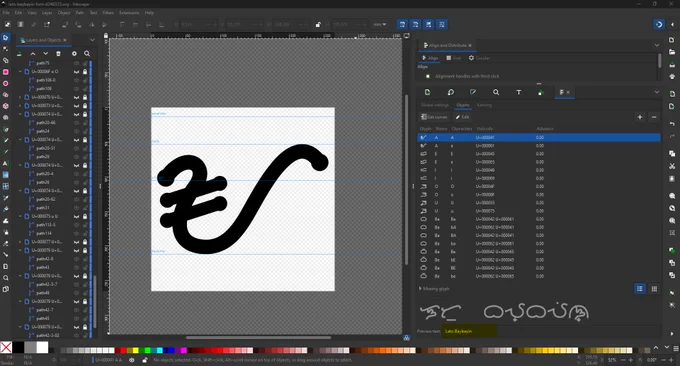This screenshot has height=366, width=680.
Task: Collapse the U+000075 u U layer
Action: pyautogui.click(x=20, y=216)
